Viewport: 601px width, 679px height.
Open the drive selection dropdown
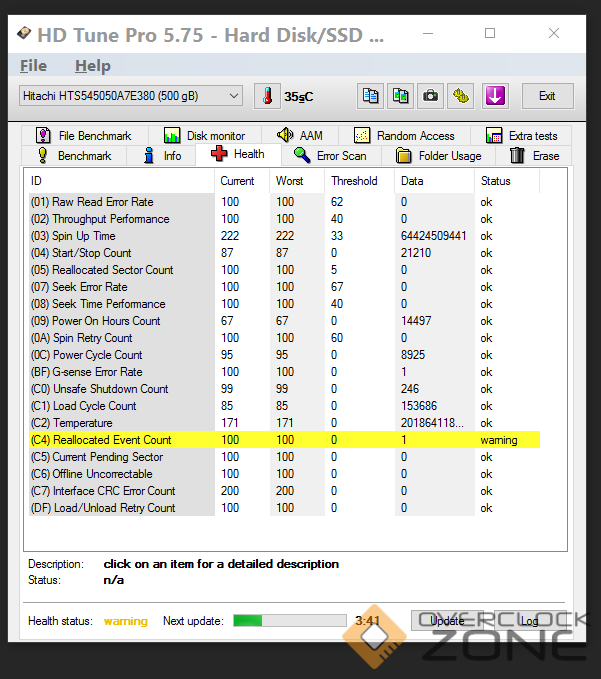pos(131,96)
